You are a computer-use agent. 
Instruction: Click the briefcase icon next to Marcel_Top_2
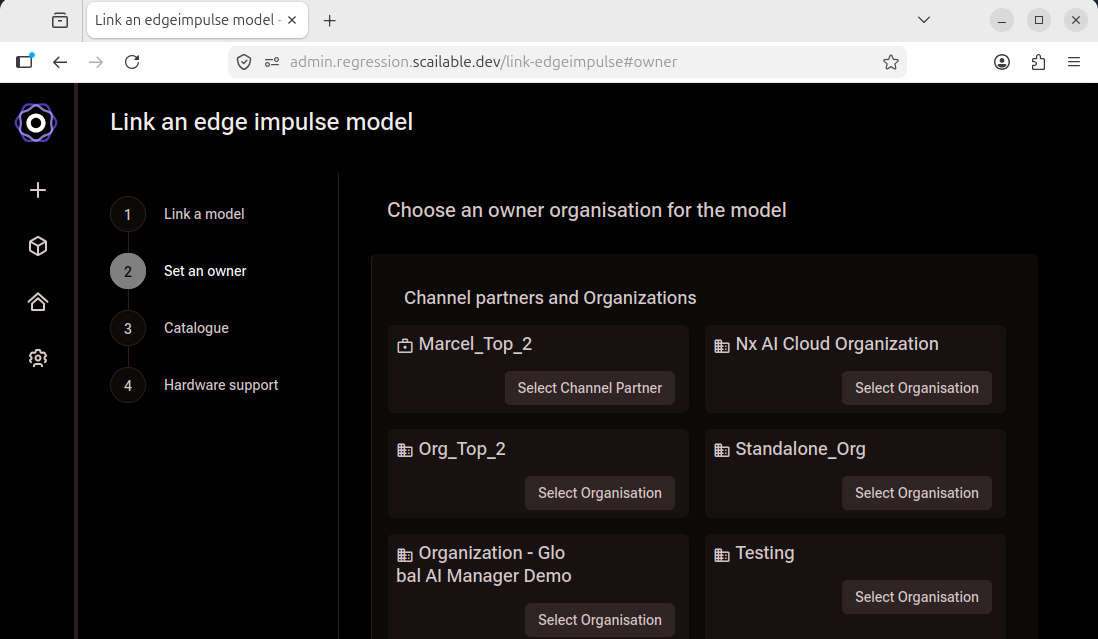click(405, 346)
